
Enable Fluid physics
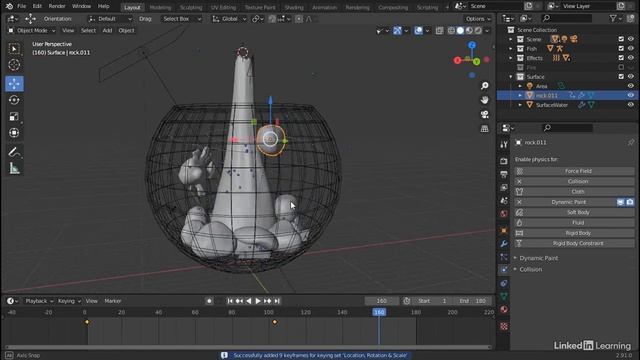(x=574, y=222)
